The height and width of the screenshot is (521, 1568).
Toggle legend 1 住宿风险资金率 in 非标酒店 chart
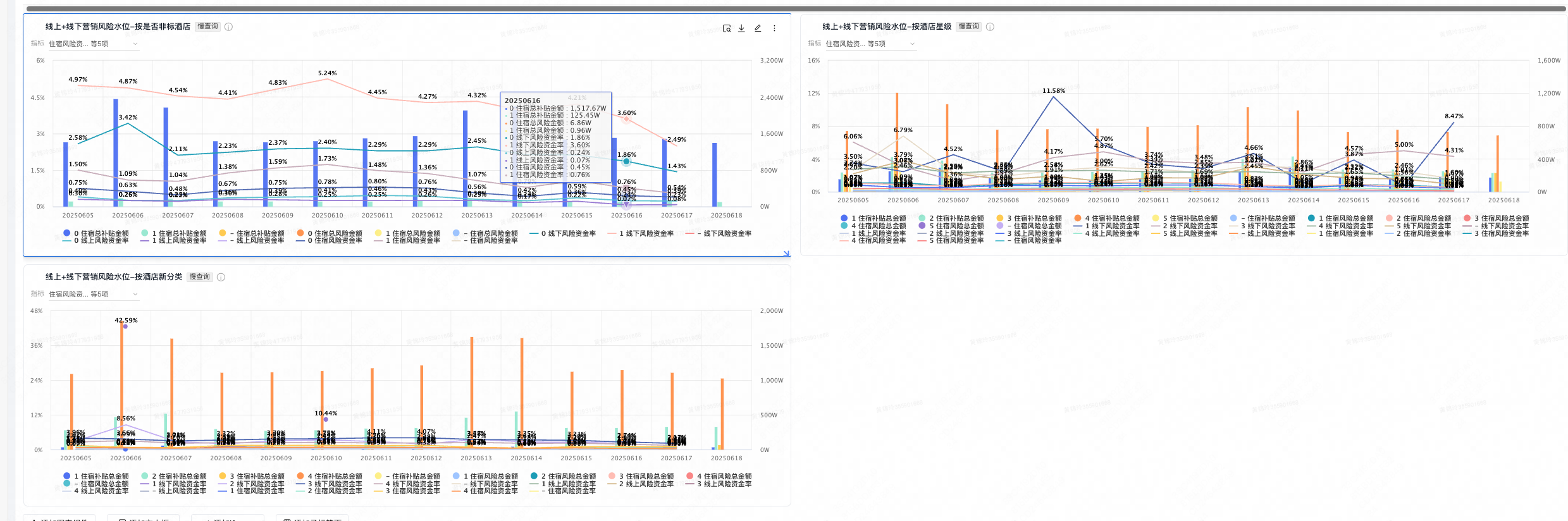[x=407, y=240]
